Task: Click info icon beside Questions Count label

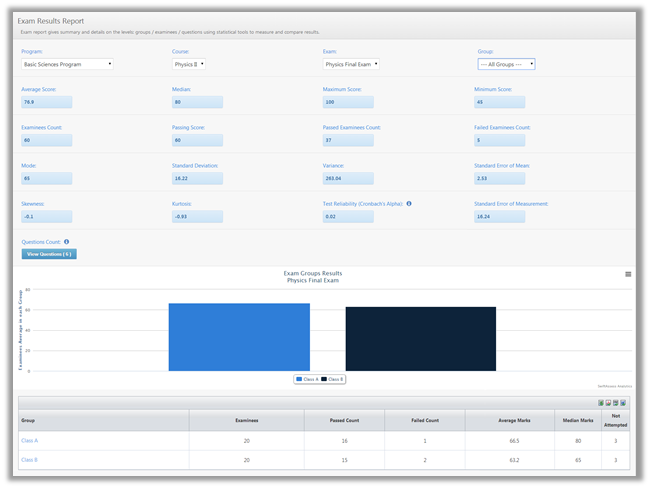Action: click(66, 241)
